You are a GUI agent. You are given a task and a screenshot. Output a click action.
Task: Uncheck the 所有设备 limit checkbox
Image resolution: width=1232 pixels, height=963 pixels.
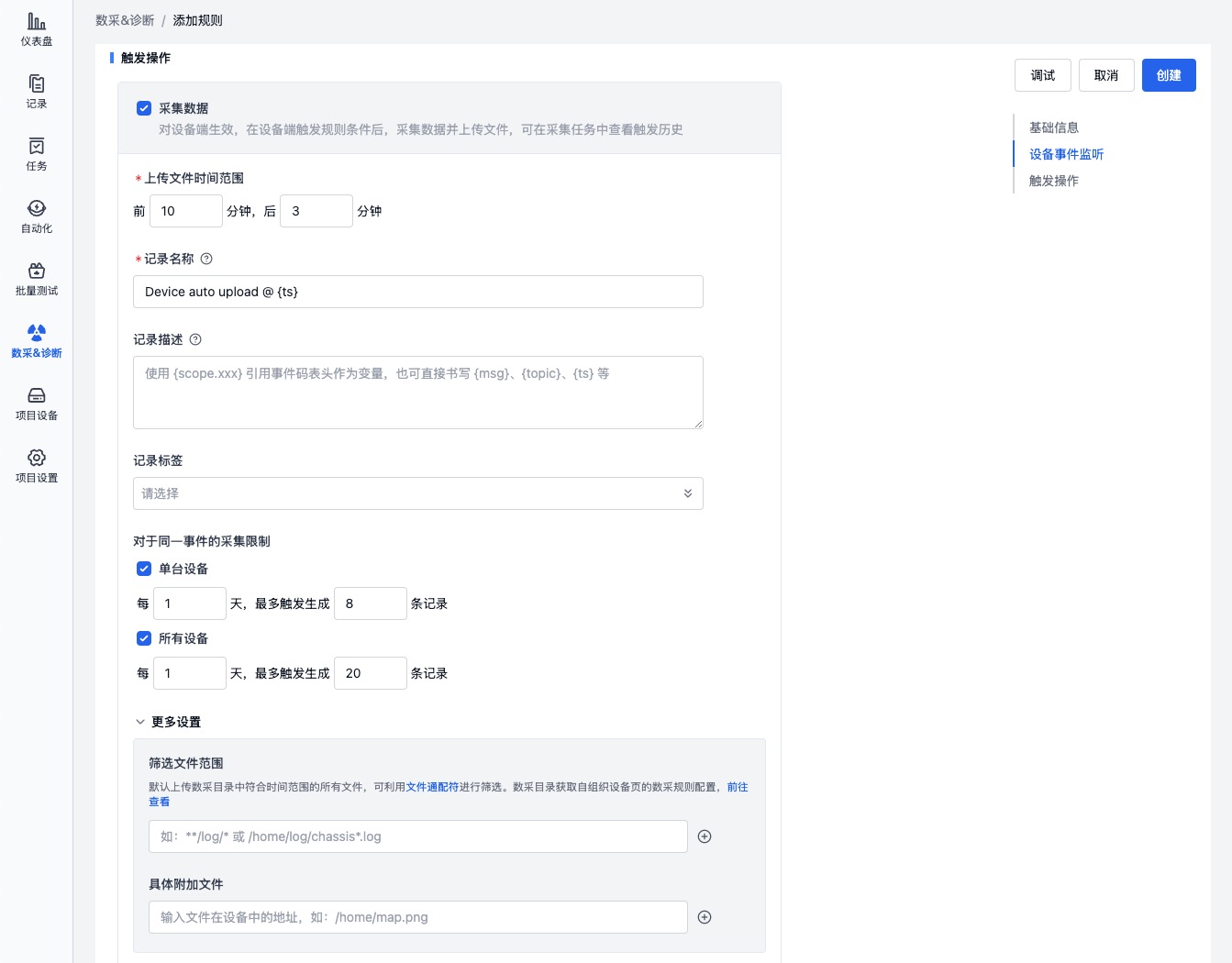(144, 638)
